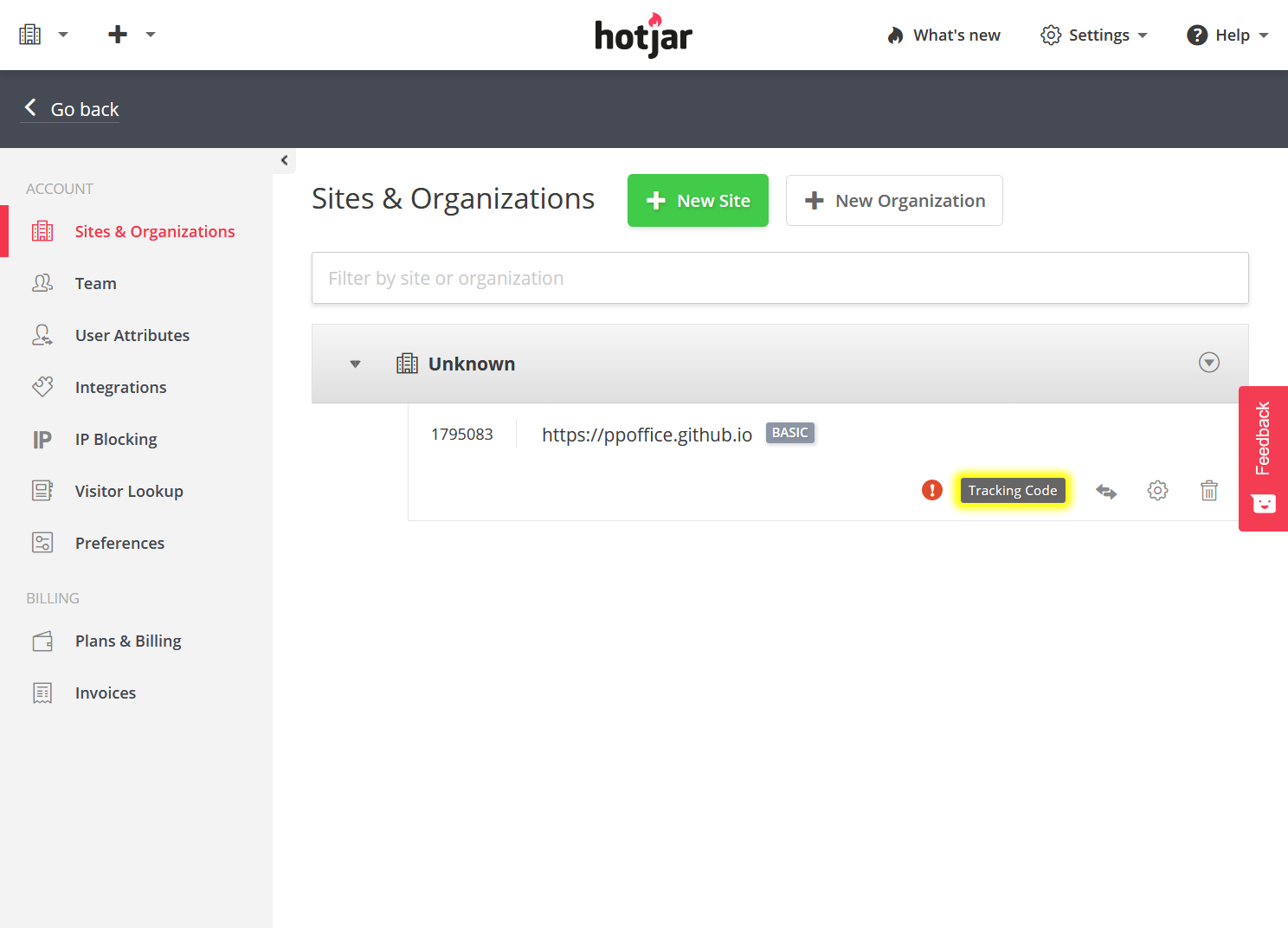1288x928 pixels.
Task: Open the Settings menu
Action: (x=1094, y=35)
